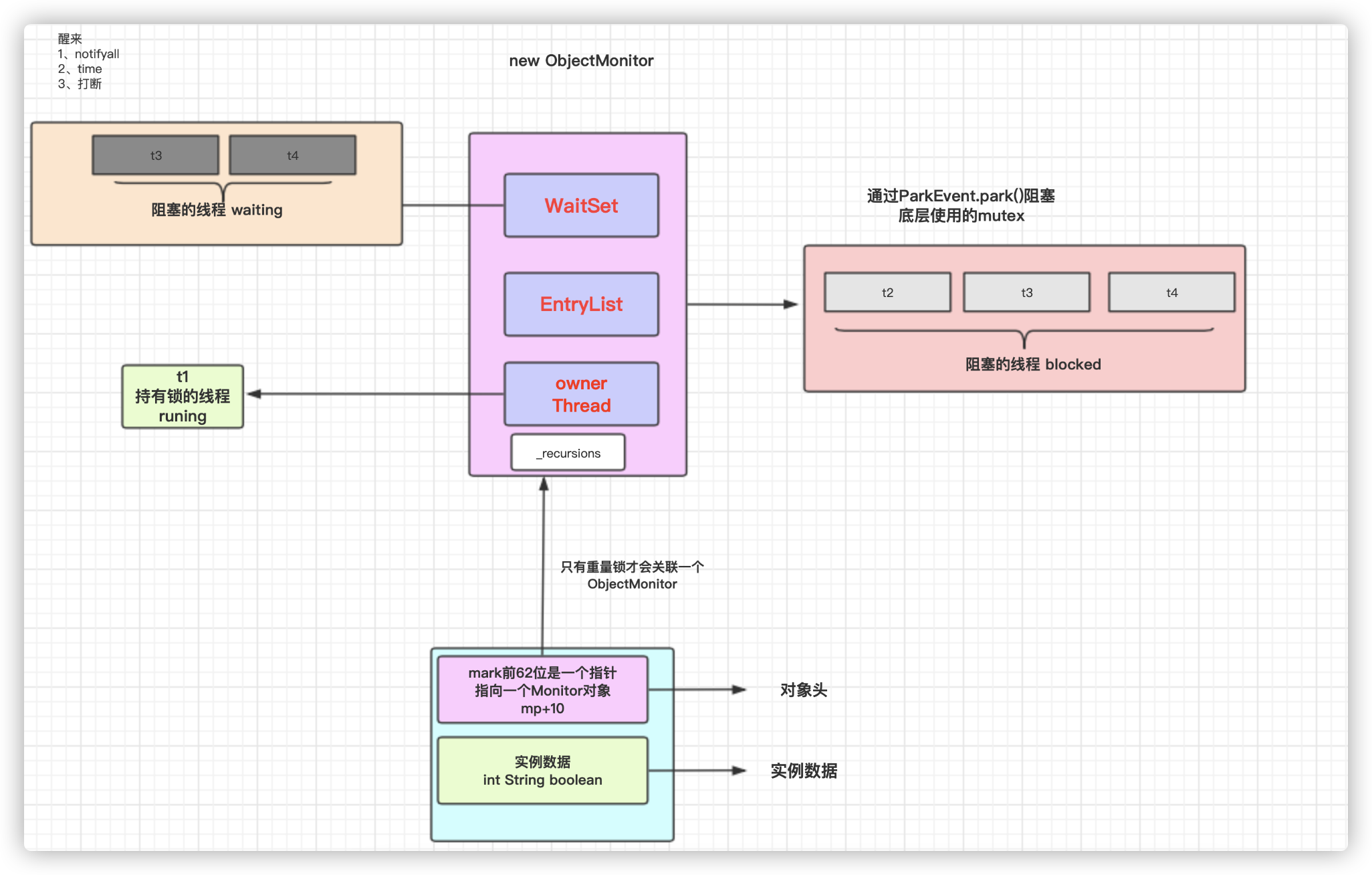The image size is (1372, 875).
Task: Select the WaitSet box
Action: click(x=581, y=205)
